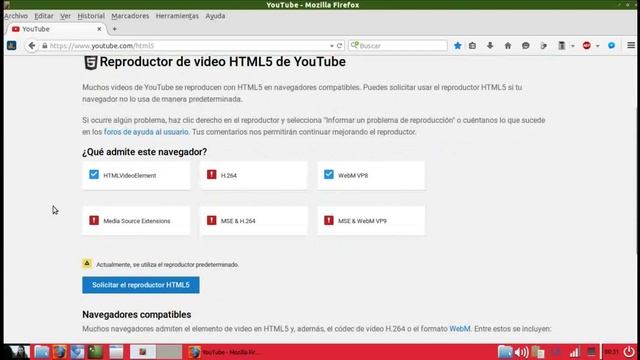Open the Herramientas menu
The image size is (640, 360).
click(x=177, y=16)
